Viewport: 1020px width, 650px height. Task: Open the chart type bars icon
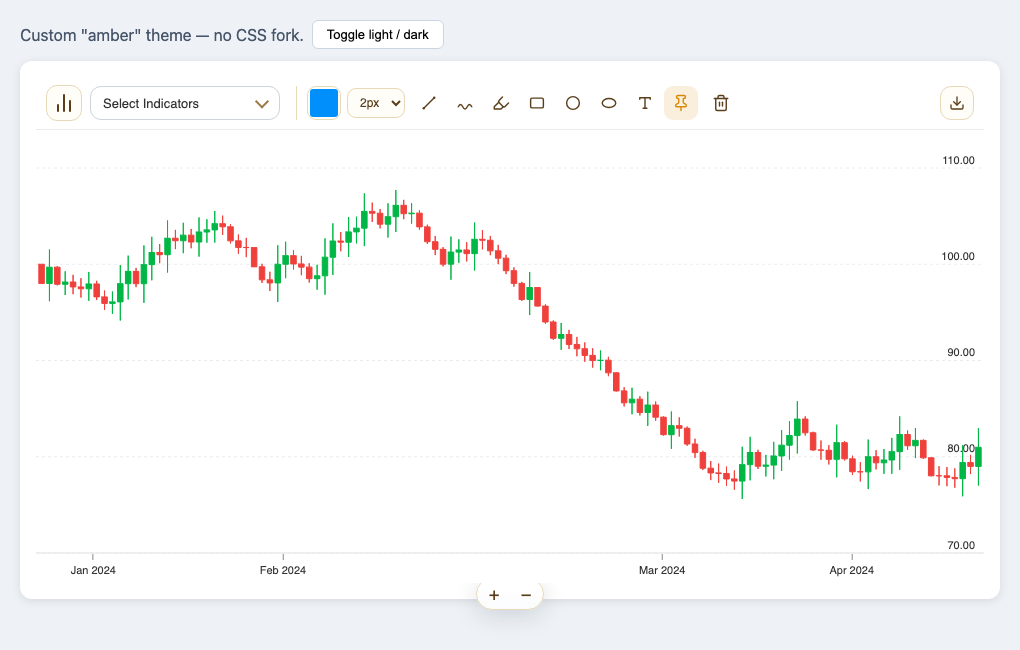(64, 103)
